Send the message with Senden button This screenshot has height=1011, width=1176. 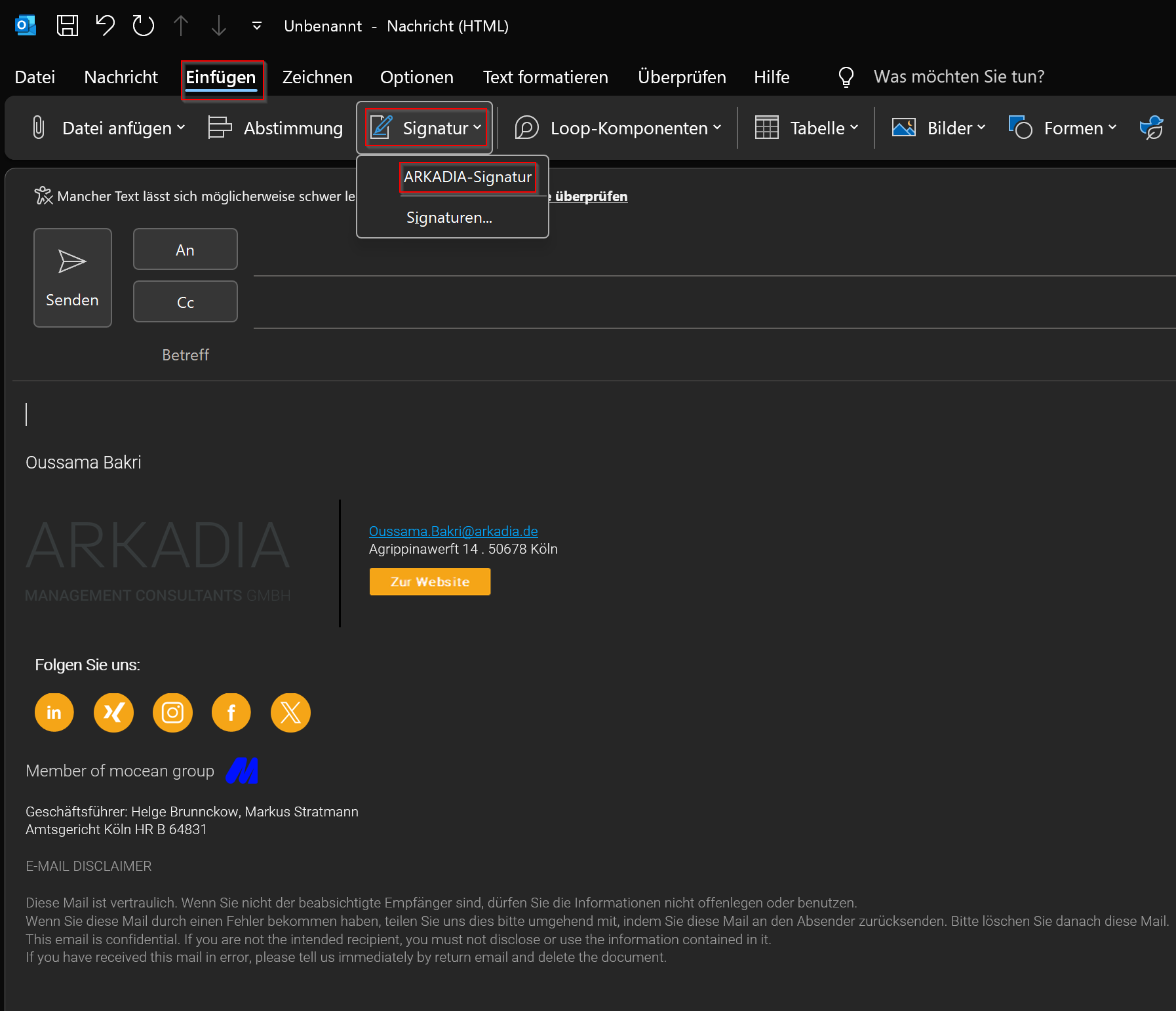tap(73, 278)
